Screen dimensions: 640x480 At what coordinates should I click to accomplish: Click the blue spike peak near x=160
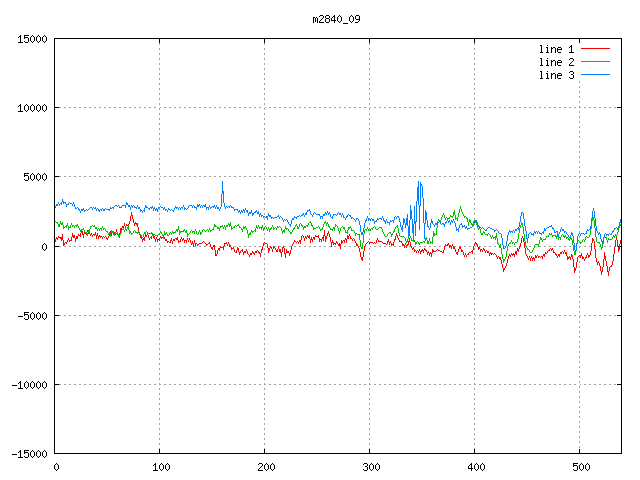click(x=222, y=182)
